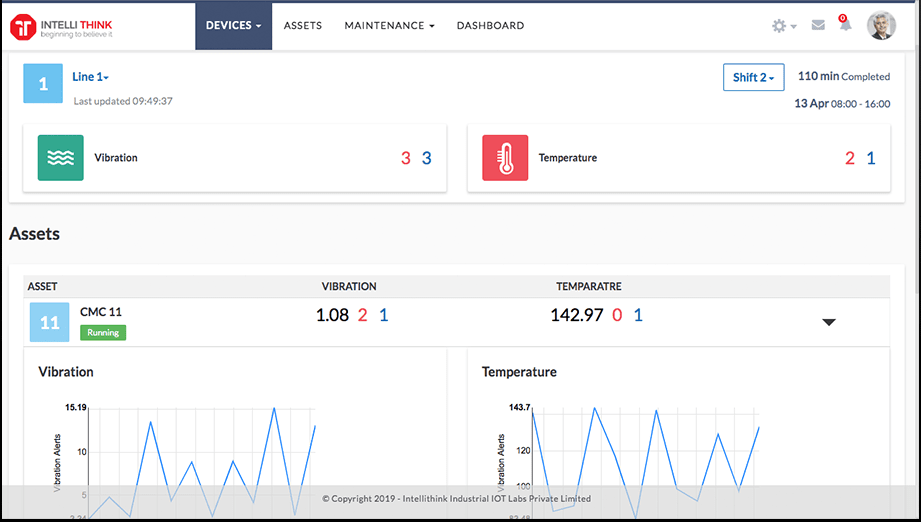921x522 pixels.
Task: Open the user profile avatar
Action: pos(880,26)
